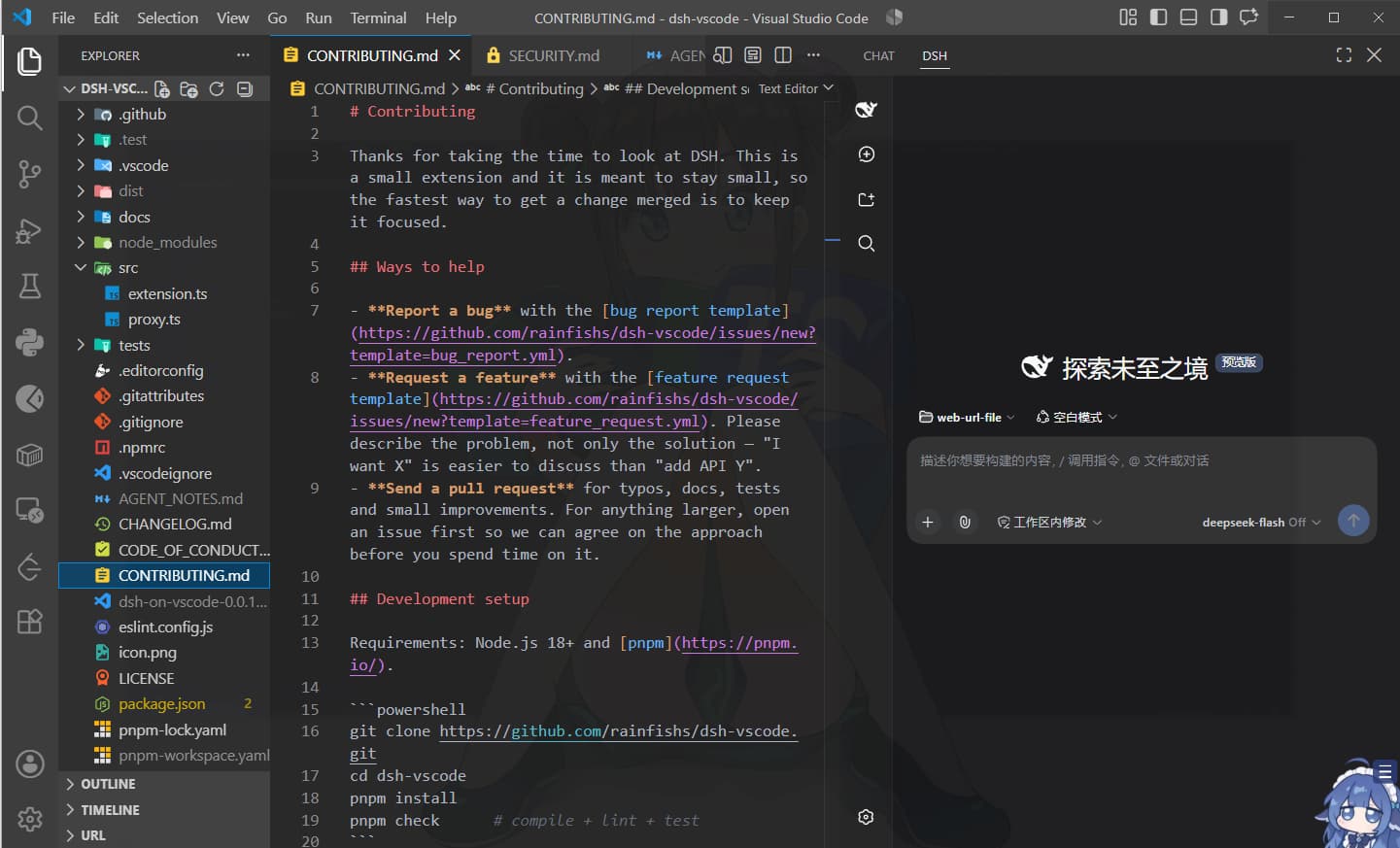Viewport: 1400px width, 848px height.
Task: Open the deepseek-flash model dropdown
Action: (1261, 522)
